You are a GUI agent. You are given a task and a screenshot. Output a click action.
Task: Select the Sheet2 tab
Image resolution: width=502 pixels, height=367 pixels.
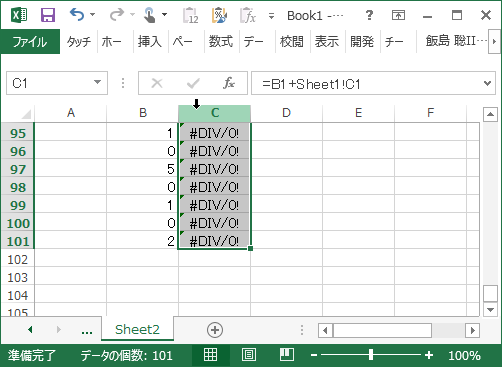pyautogui.click(x=137, y=329)
